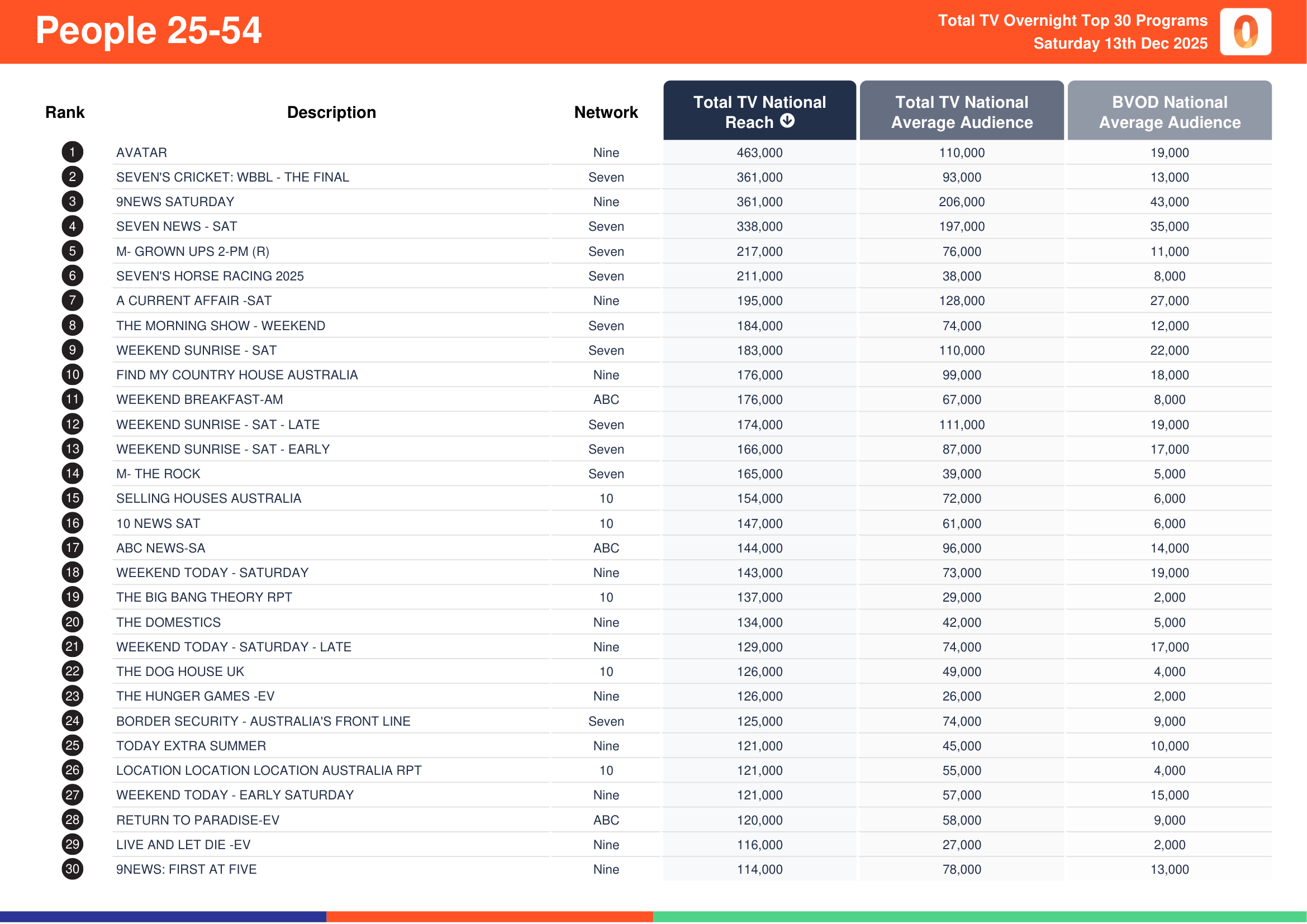Click the Description column heading
The height and width of the screenshot is (924, 1307).
pos(331,112)
